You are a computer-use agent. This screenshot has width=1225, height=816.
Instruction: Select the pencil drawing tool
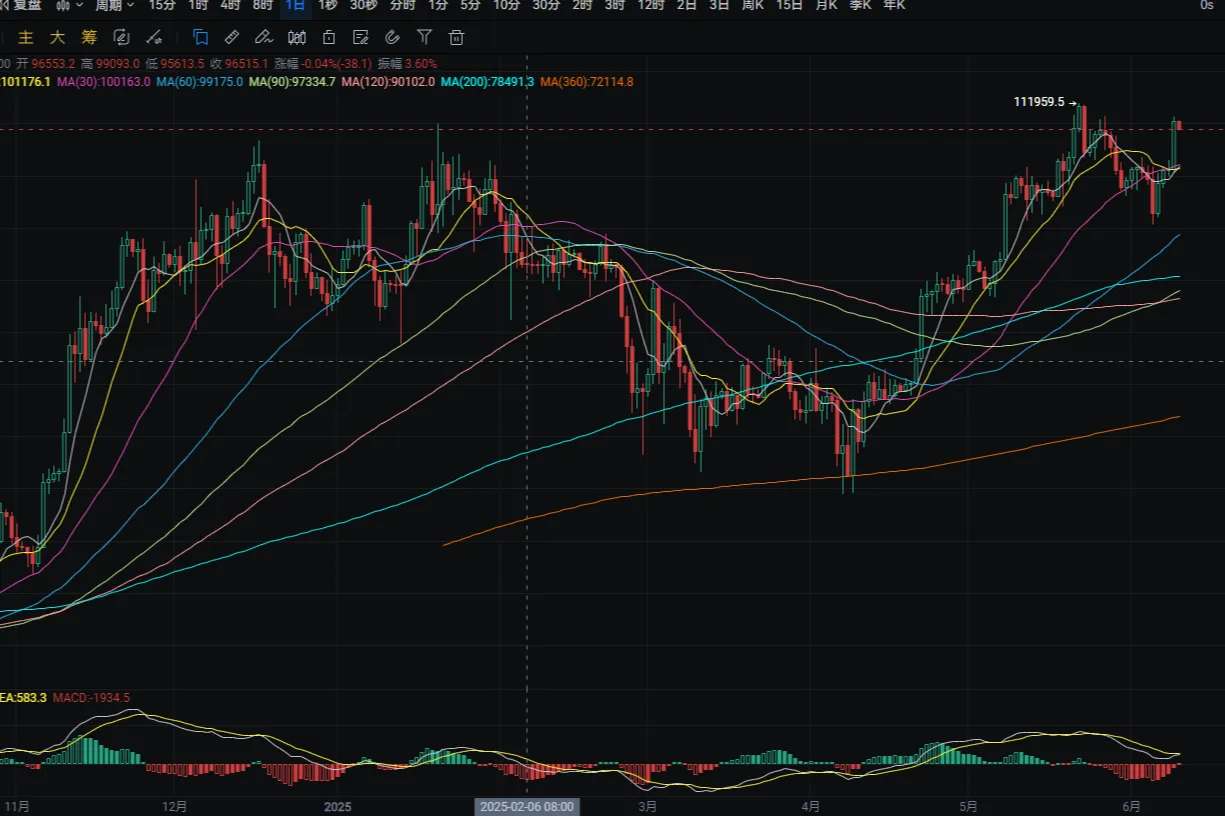click(x=264, y=37)
